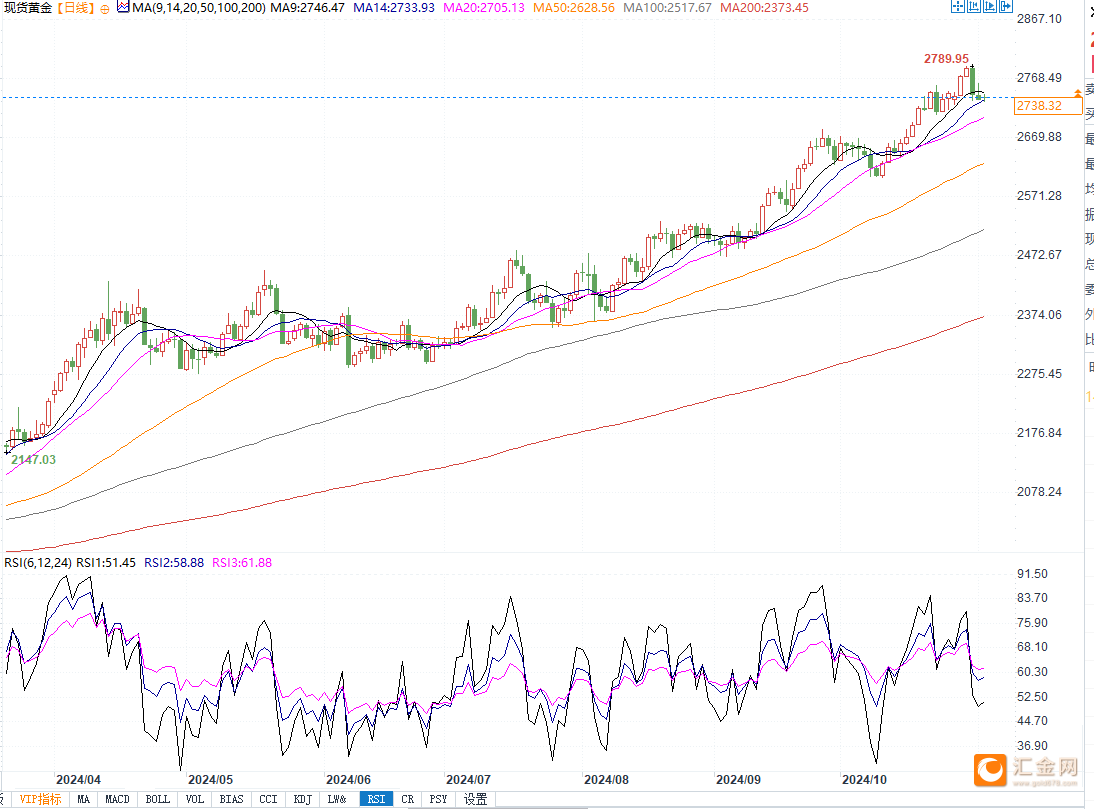The image size is (1094, 809).
Task: Click the 2024/07 date axis label
Action: click(468, 780)
